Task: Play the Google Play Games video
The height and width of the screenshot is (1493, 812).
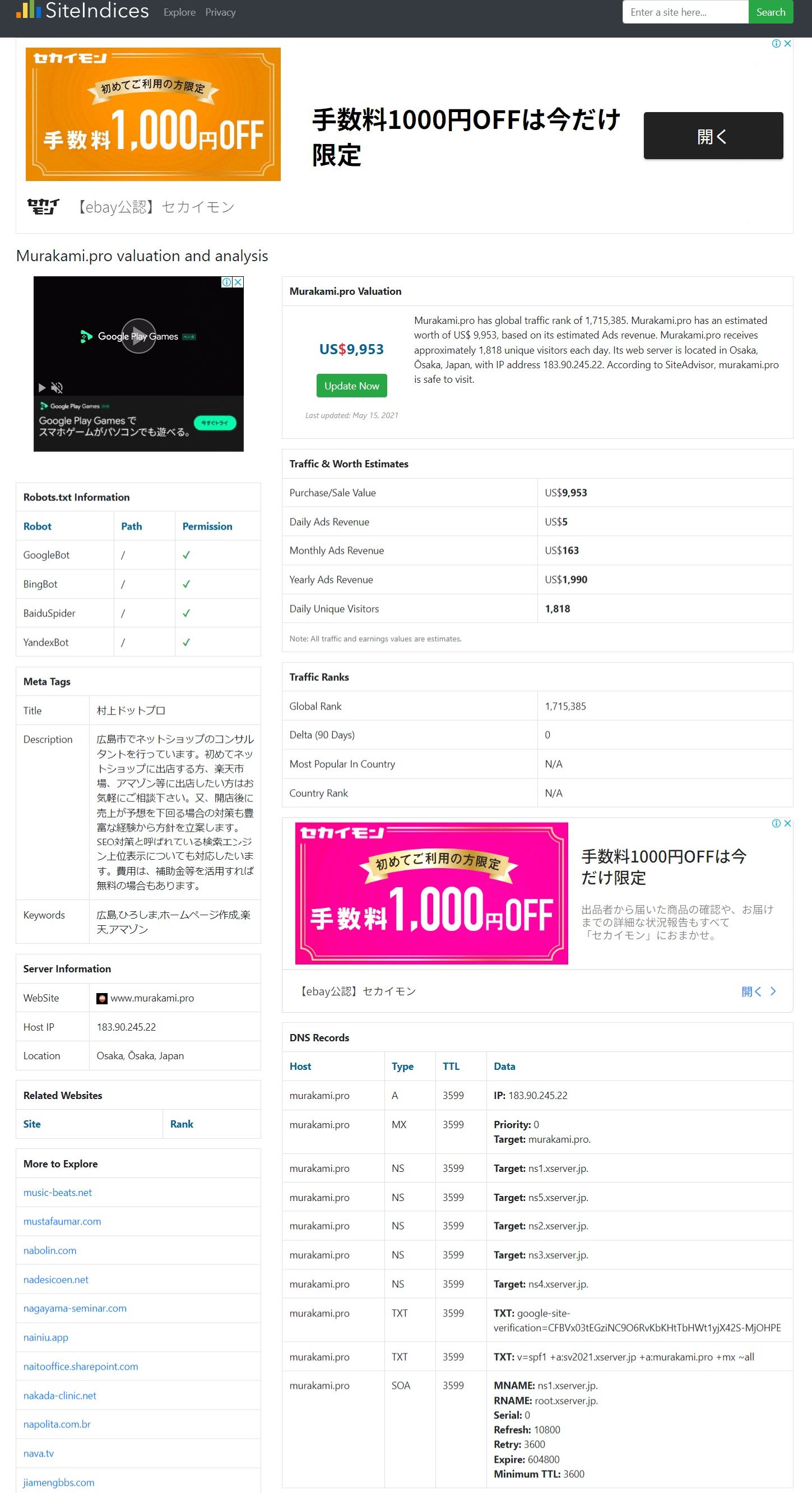Action: coord(138,336)
